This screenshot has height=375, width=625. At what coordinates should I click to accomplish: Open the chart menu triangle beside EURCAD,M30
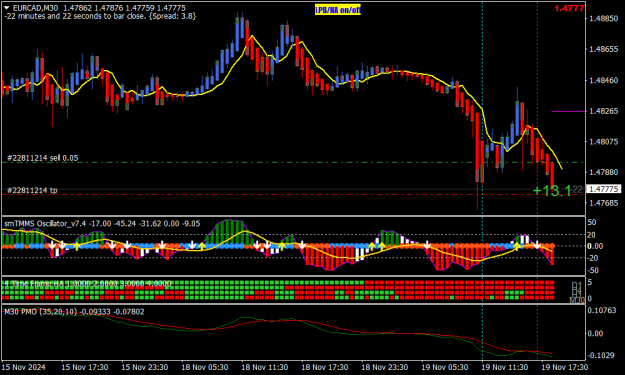(7, 8)
